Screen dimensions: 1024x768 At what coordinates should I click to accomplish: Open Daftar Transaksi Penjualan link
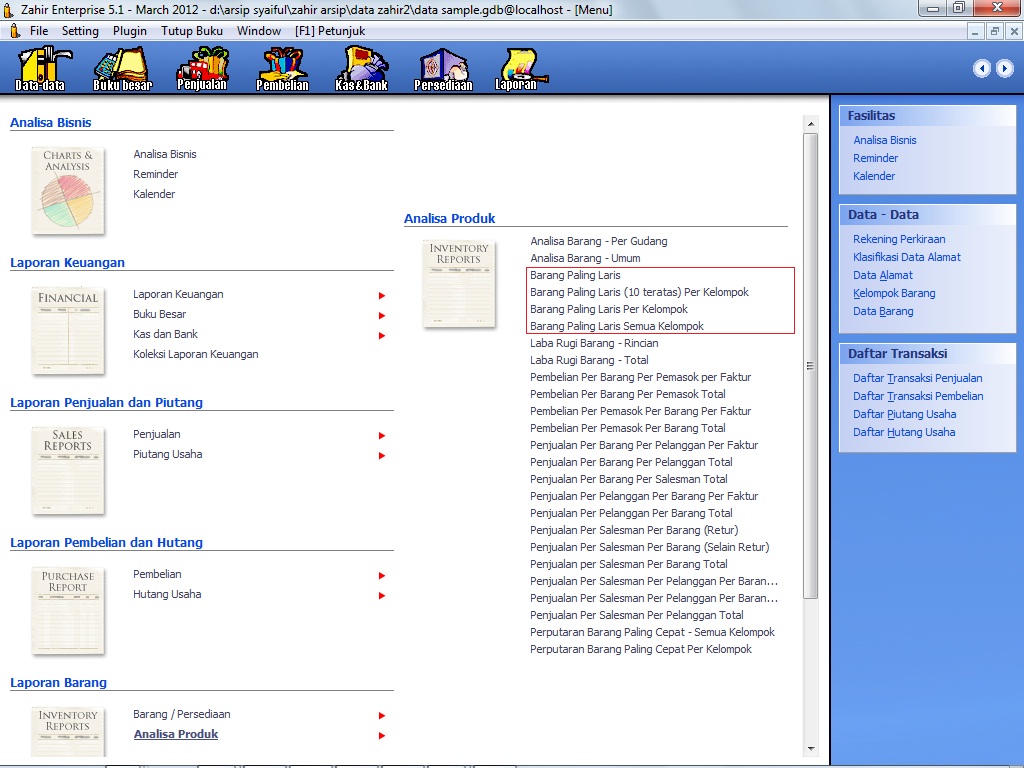coord(917,378)
